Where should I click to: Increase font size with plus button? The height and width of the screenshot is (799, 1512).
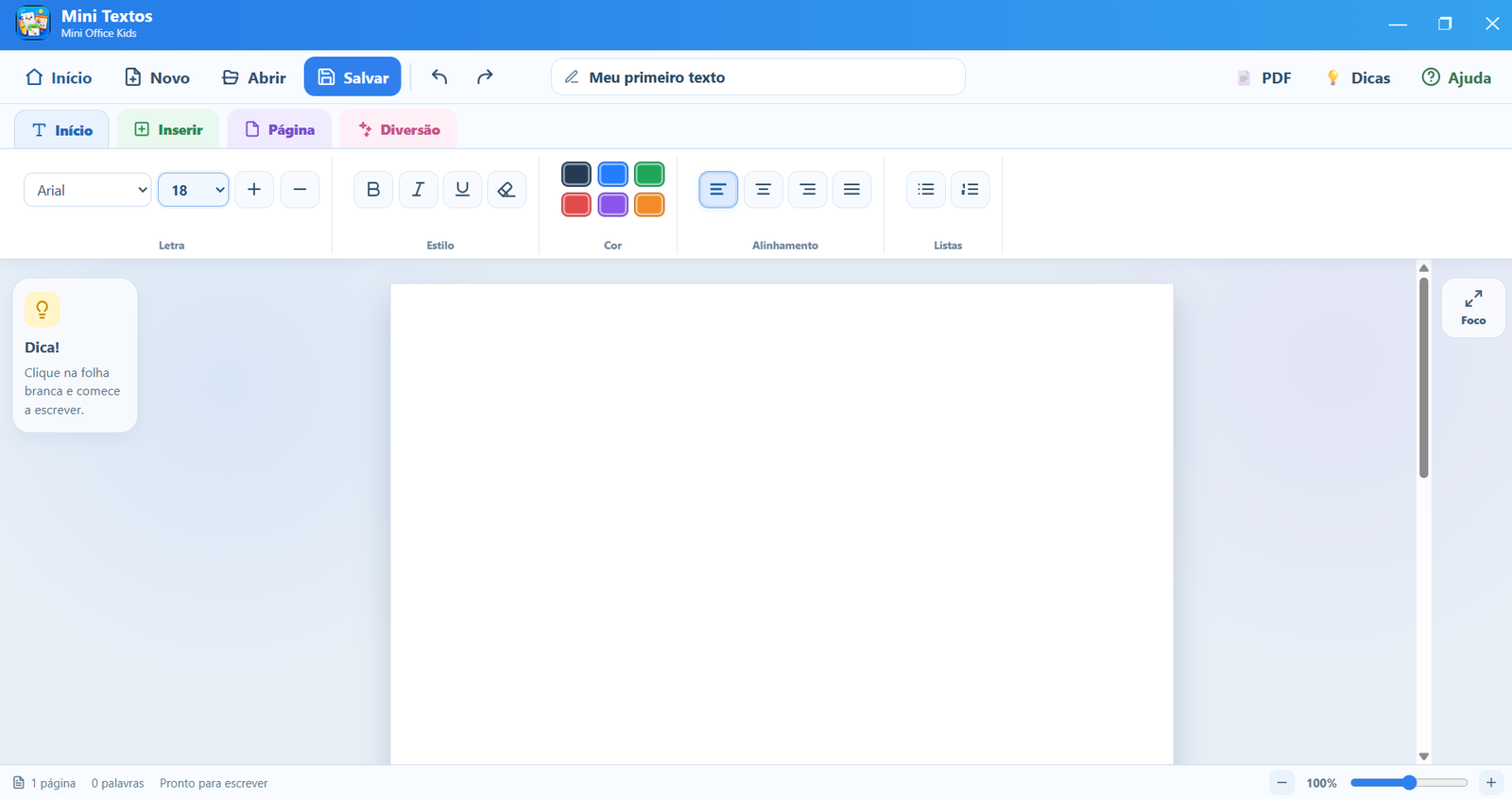pos(254,190)
